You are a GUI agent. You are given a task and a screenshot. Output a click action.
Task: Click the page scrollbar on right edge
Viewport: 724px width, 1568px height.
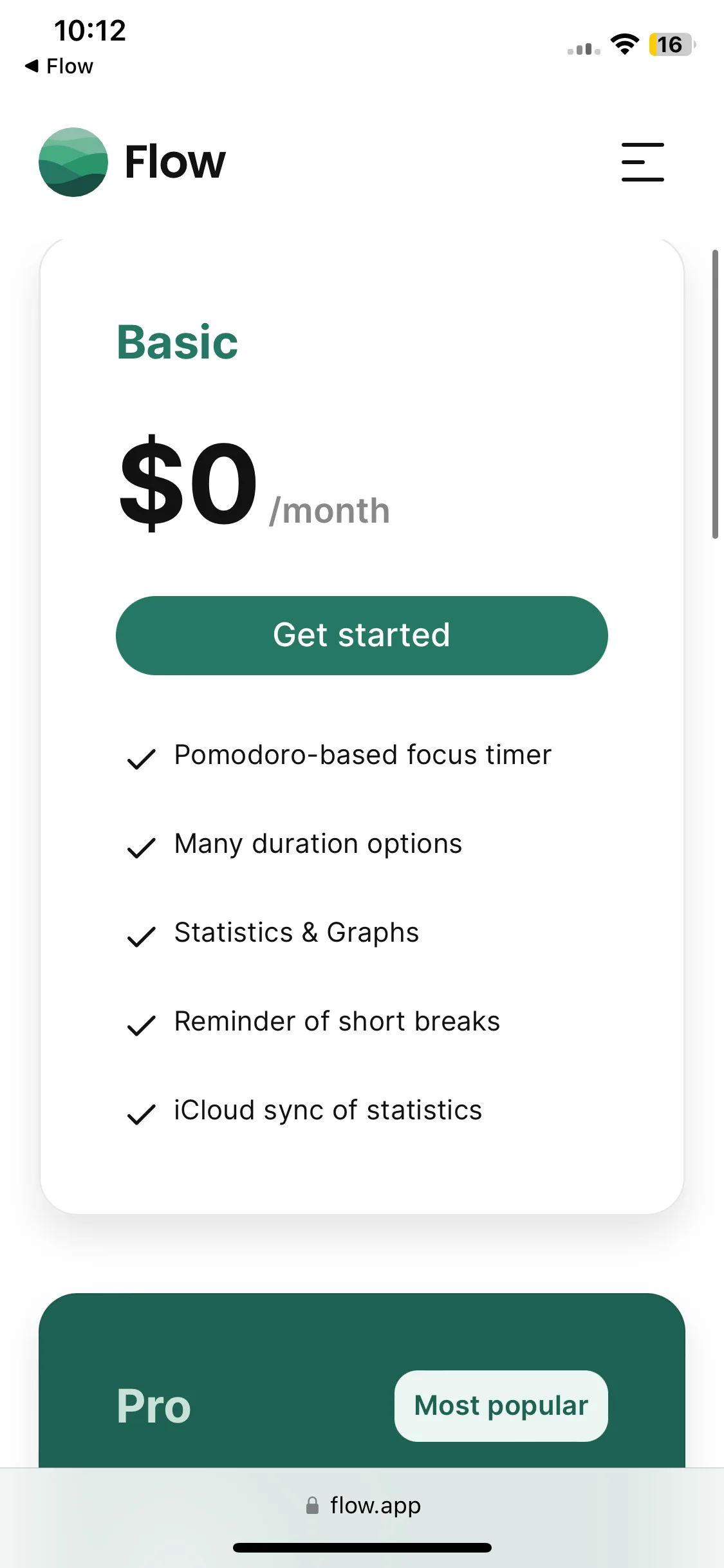click(715, 394)
